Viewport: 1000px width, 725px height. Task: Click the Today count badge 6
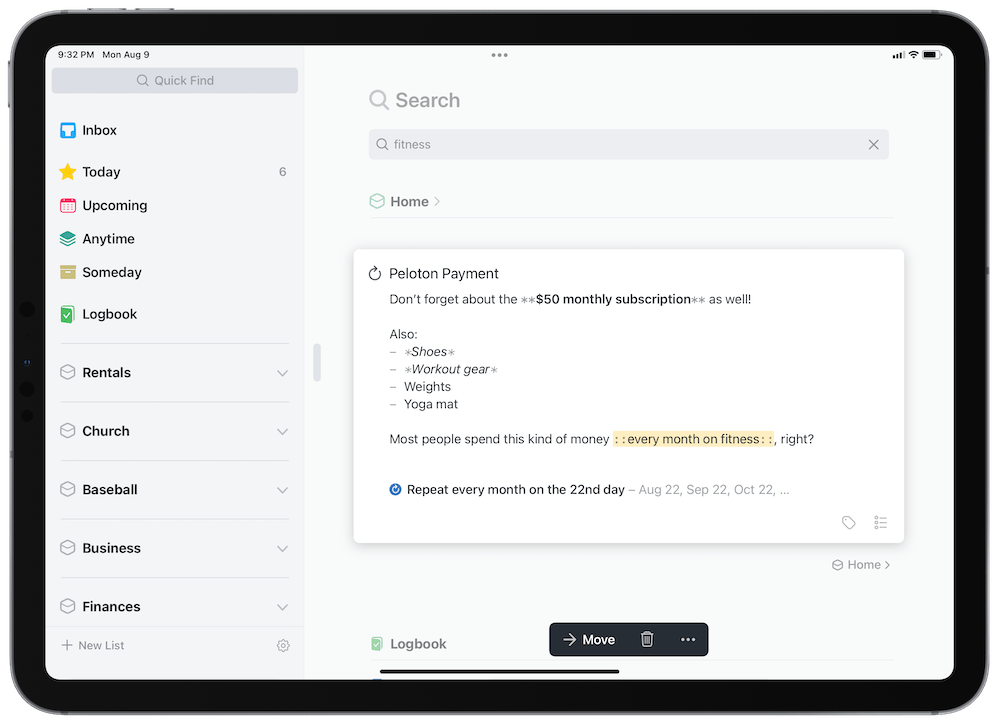(x=283, y=172)
